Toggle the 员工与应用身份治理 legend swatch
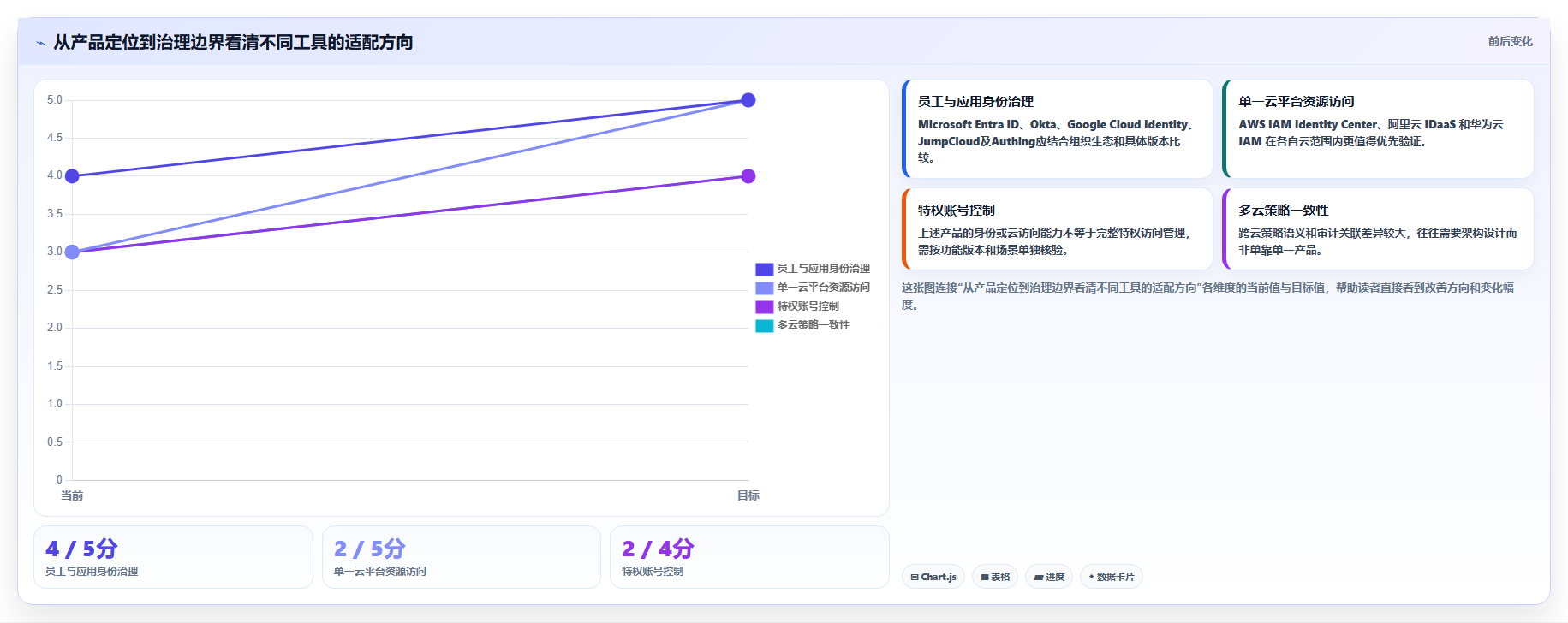 pos(764,269)
